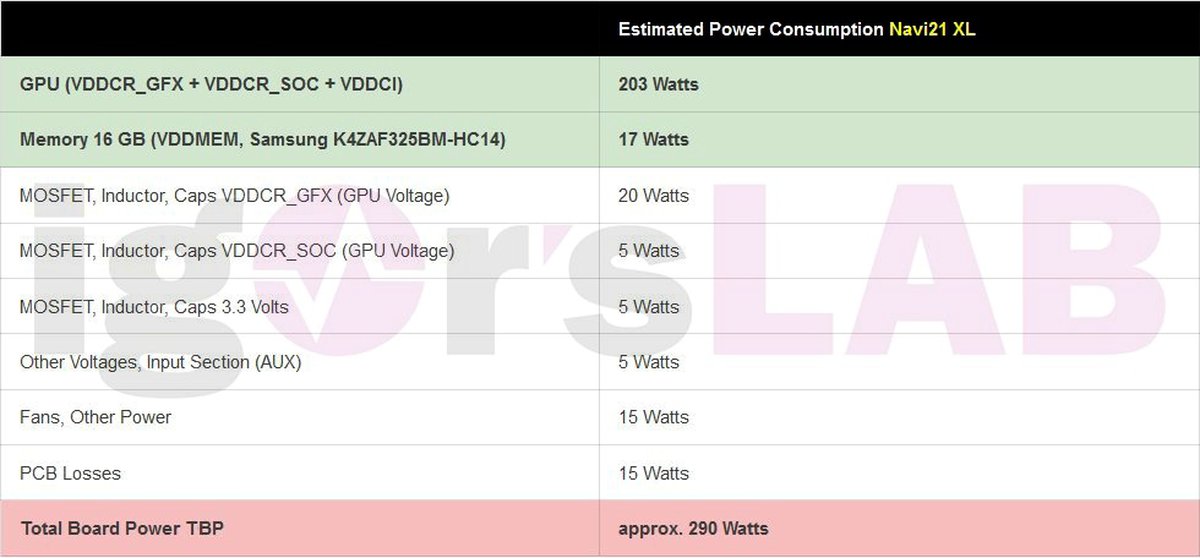This screenshot has width=1200, height=558.
Task: Select MOSFET, Inductor, Caps 3.3 Volts label
Action: point(154,307)
